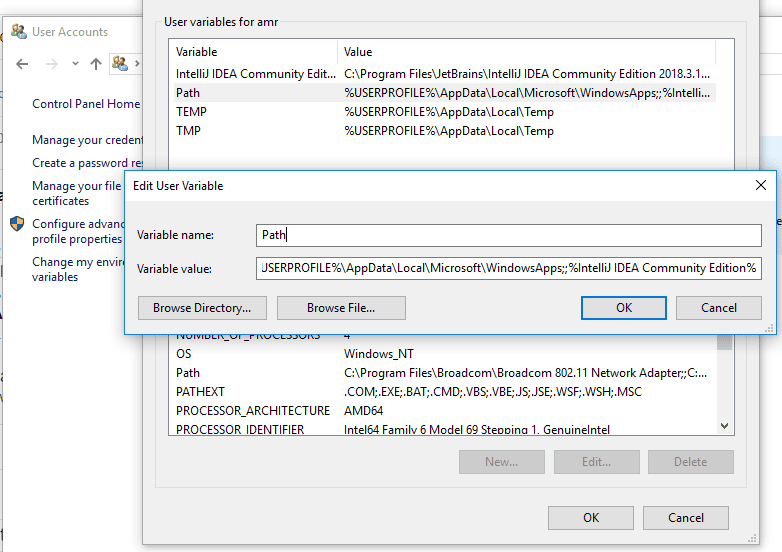Select the OS system variable row
The width and height of the screenshot is (782, 552).
point(444,354)
